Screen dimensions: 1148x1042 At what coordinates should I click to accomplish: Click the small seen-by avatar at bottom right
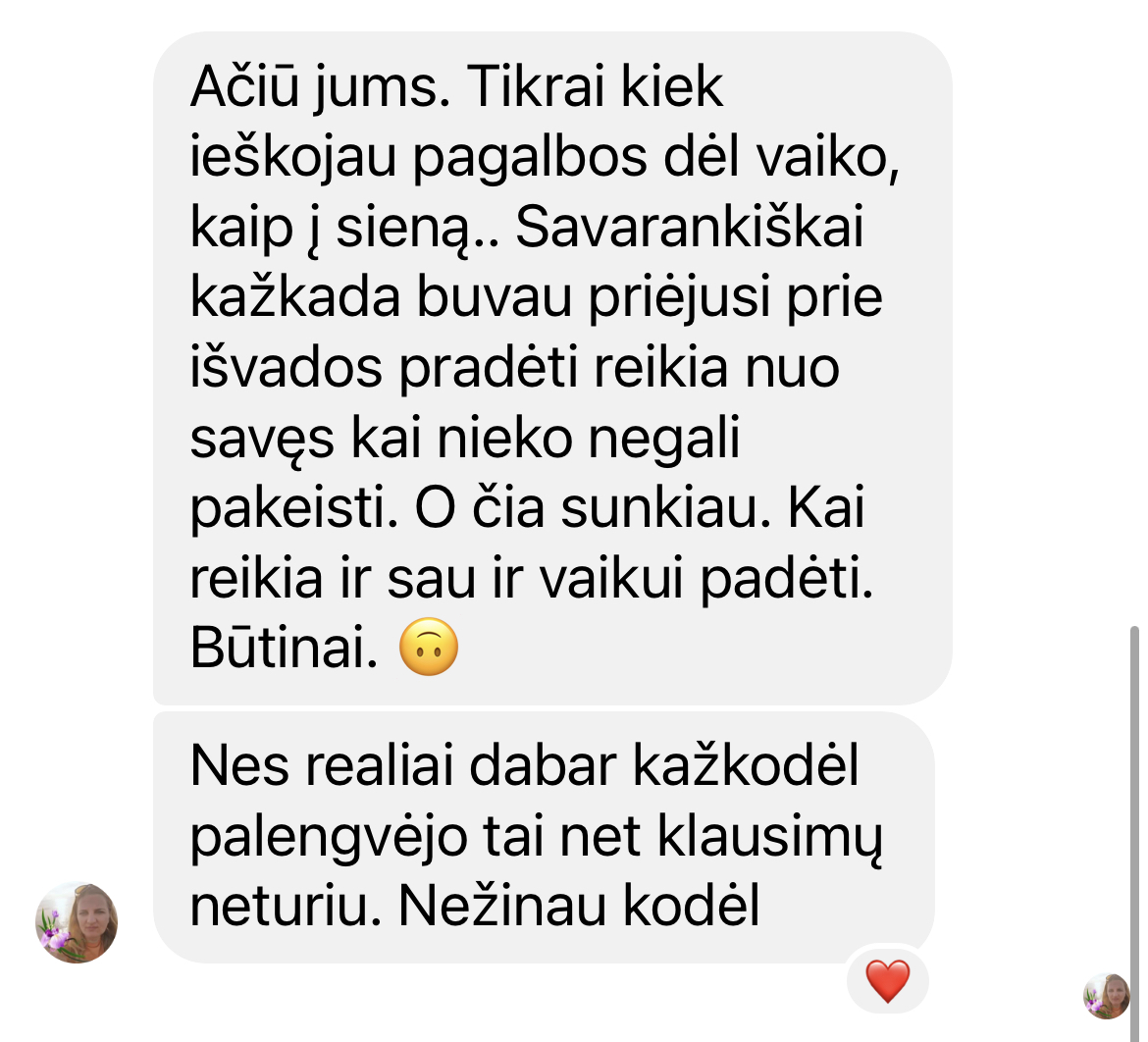click(x=1106, y=996)
